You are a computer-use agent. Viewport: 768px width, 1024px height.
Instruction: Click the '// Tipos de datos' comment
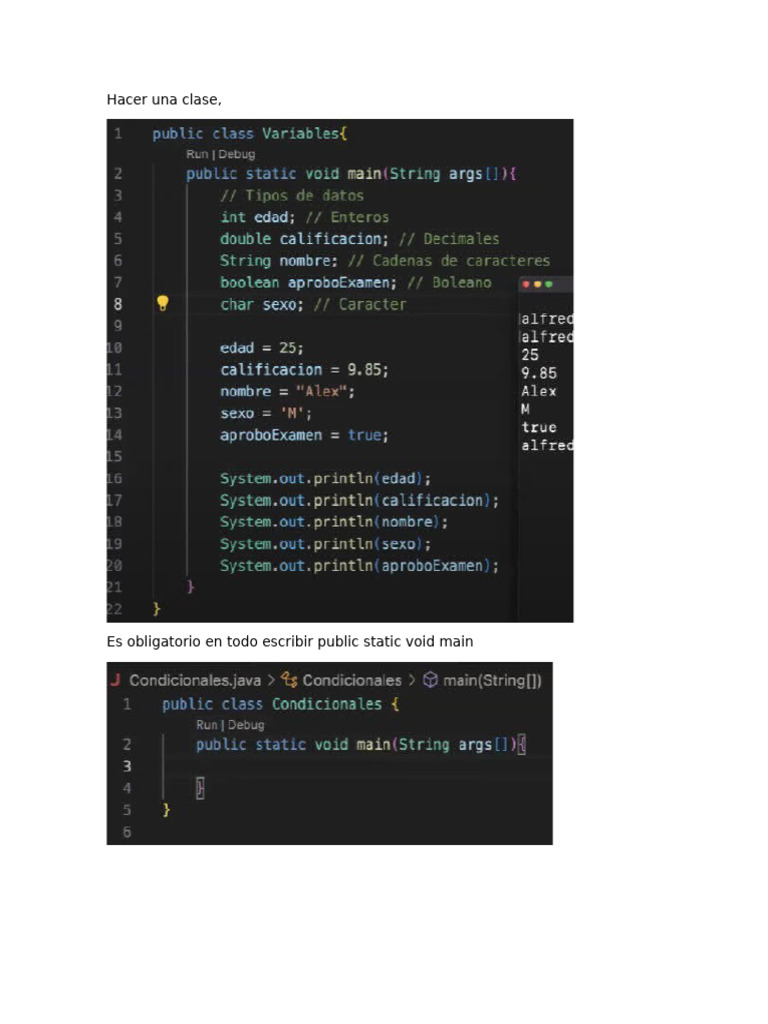click(x=292, y=195)
